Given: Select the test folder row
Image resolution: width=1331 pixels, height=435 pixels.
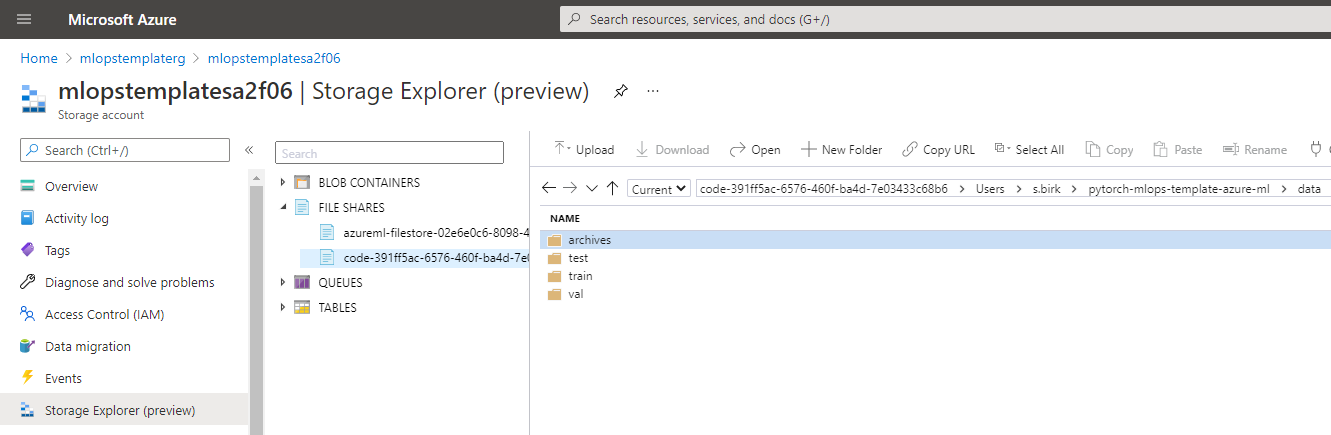Looking at the screenshot, I should [935, 258].
